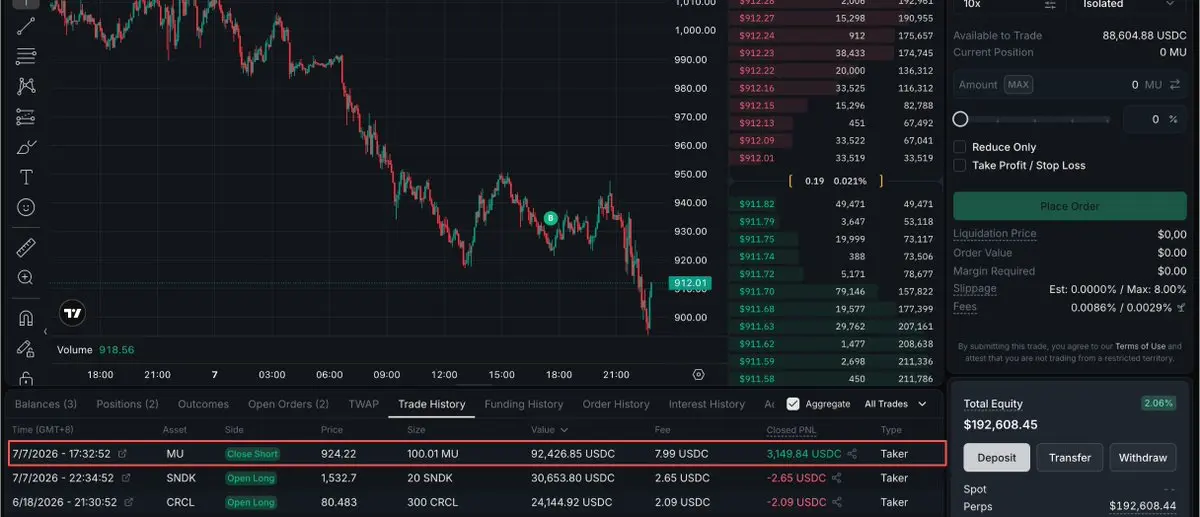
Task: Click the 912.01 current price label
Action: [x=690, y=284]
